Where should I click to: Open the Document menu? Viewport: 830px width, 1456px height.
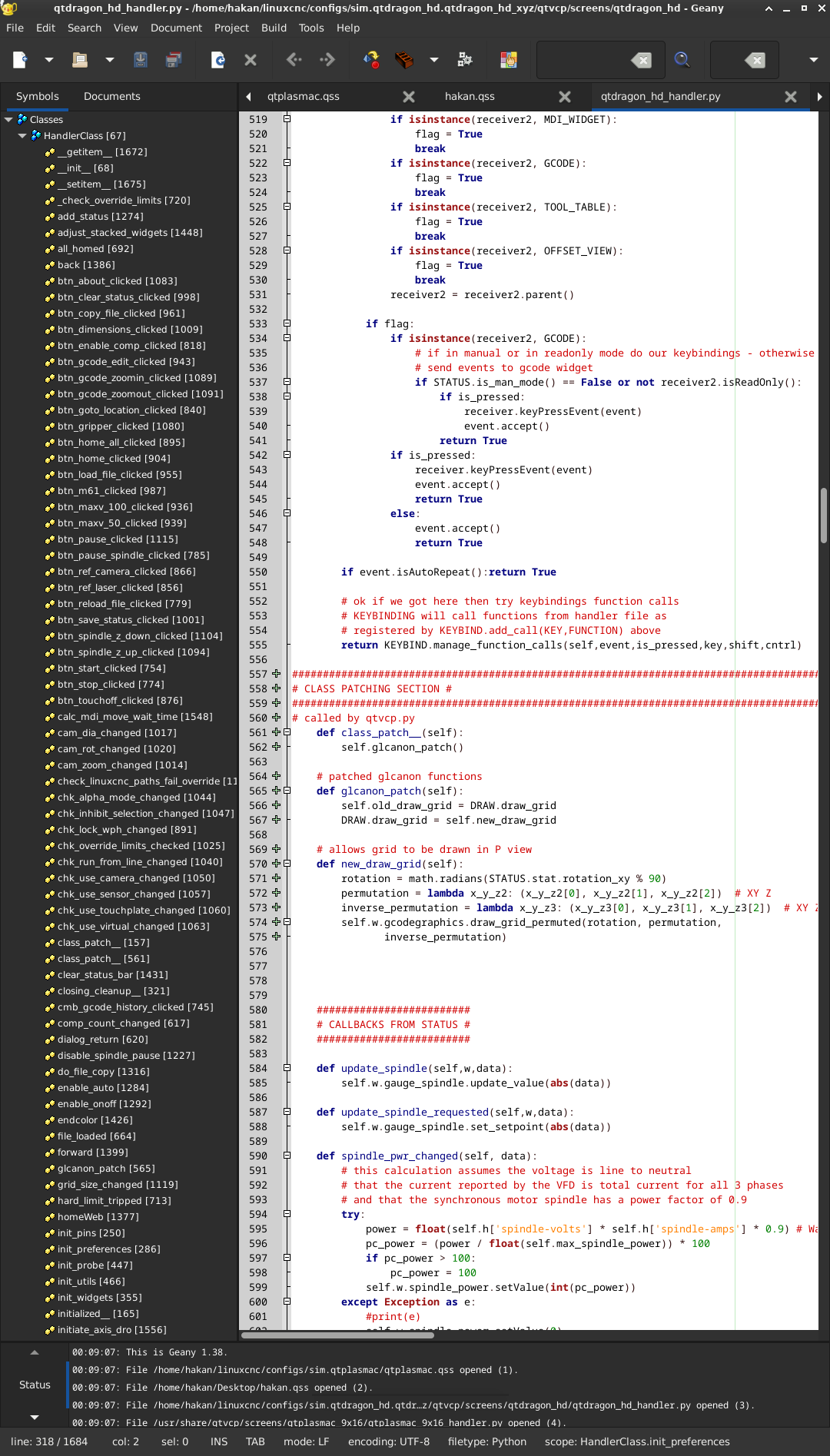click(176, 28)
